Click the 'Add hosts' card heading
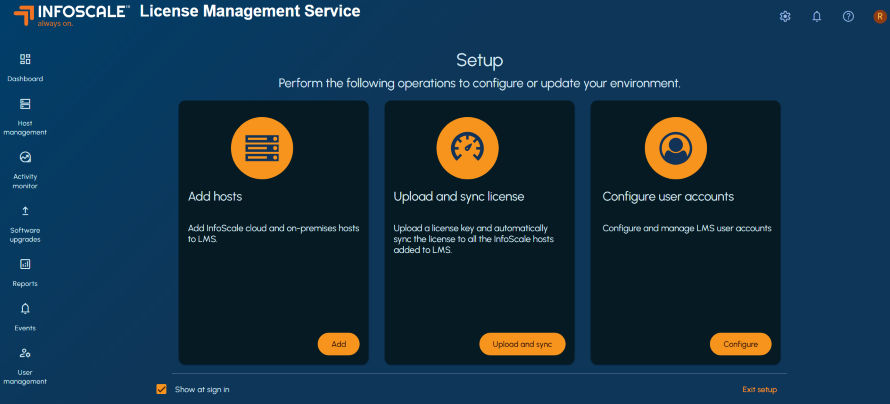890x404 pixels. pos(215,196)
